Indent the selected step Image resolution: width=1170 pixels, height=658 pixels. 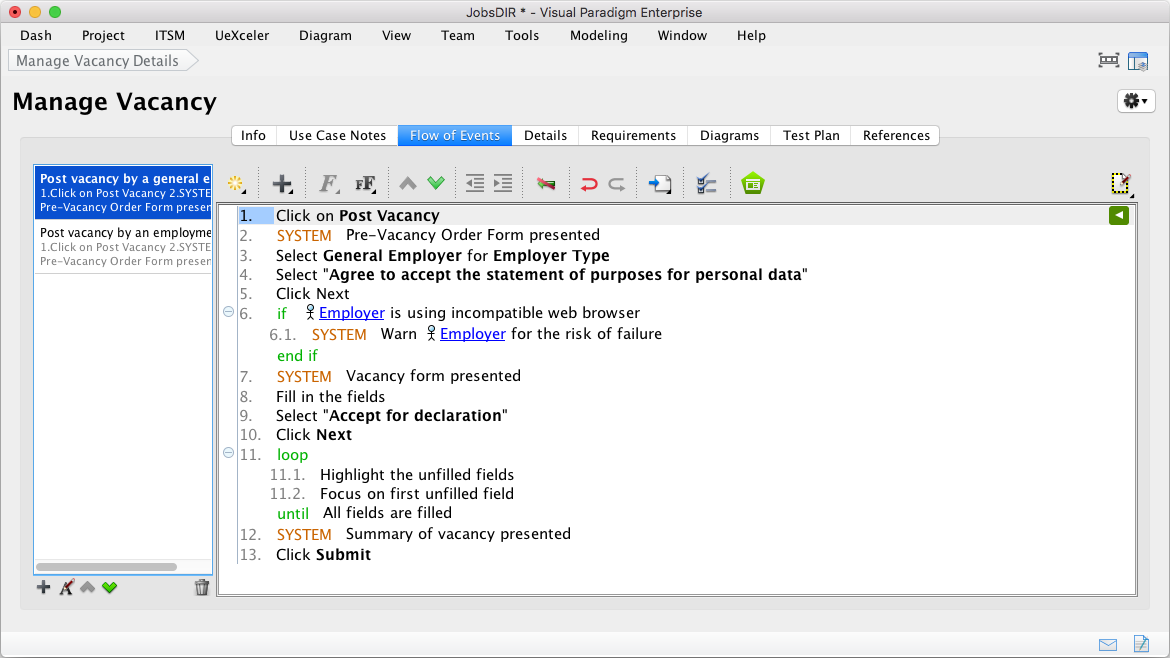502,182
